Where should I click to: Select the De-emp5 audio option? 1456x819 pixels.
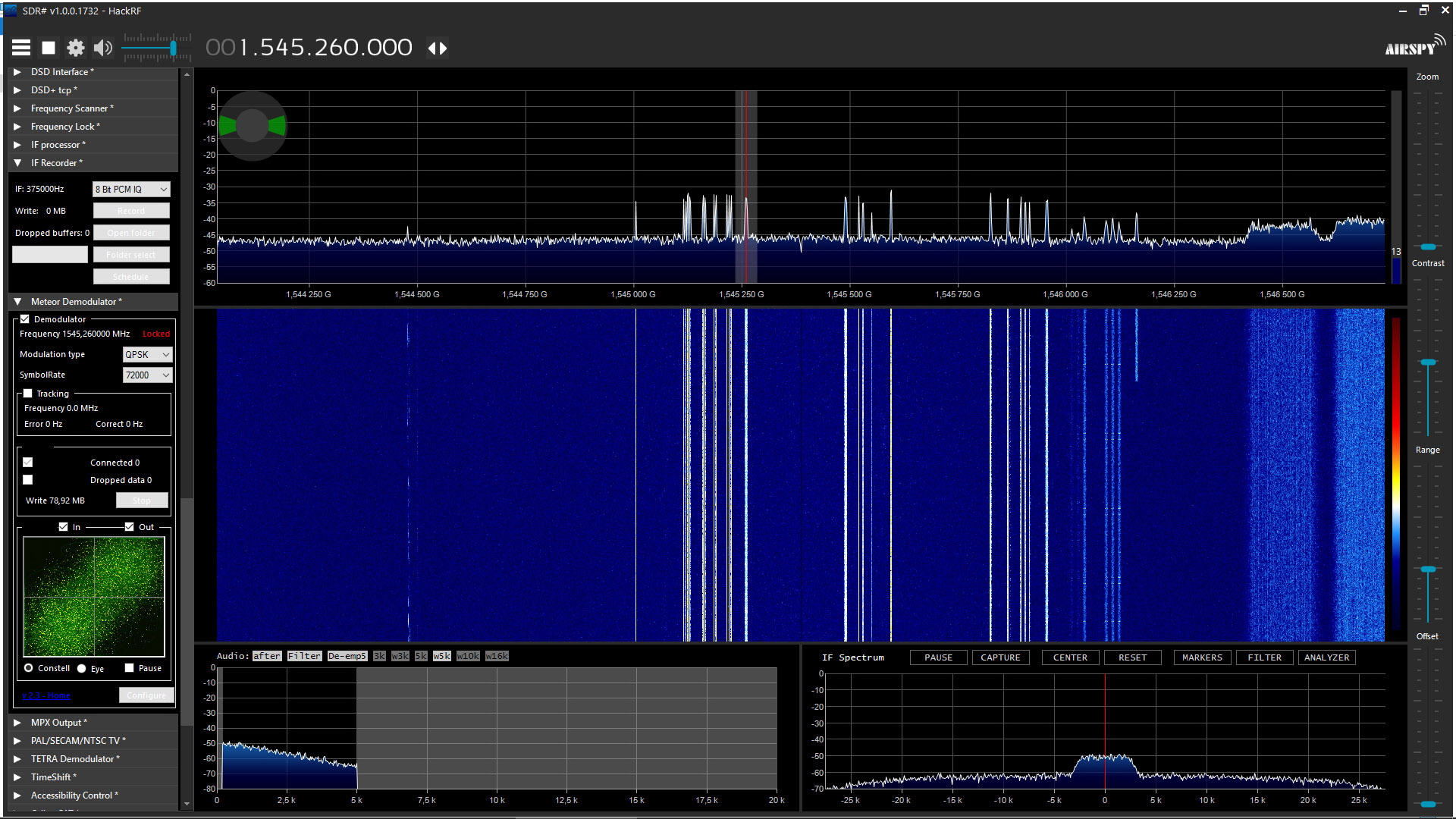click(347, 656)
